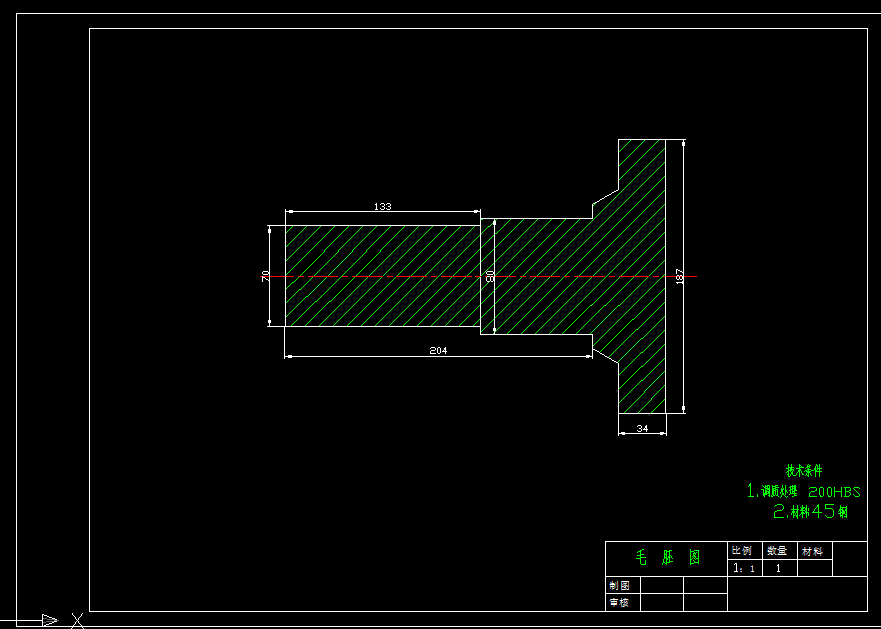Select the 187 flange dimension text

[679, 276]
